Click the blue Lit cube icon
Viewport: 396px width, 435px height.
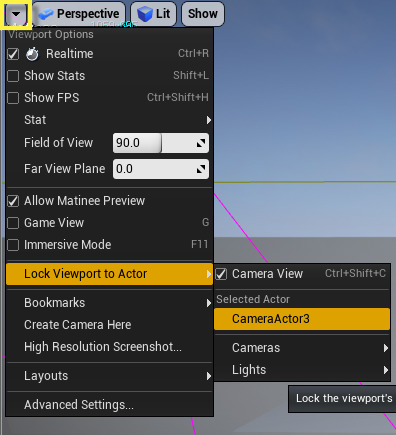[145, 14]
